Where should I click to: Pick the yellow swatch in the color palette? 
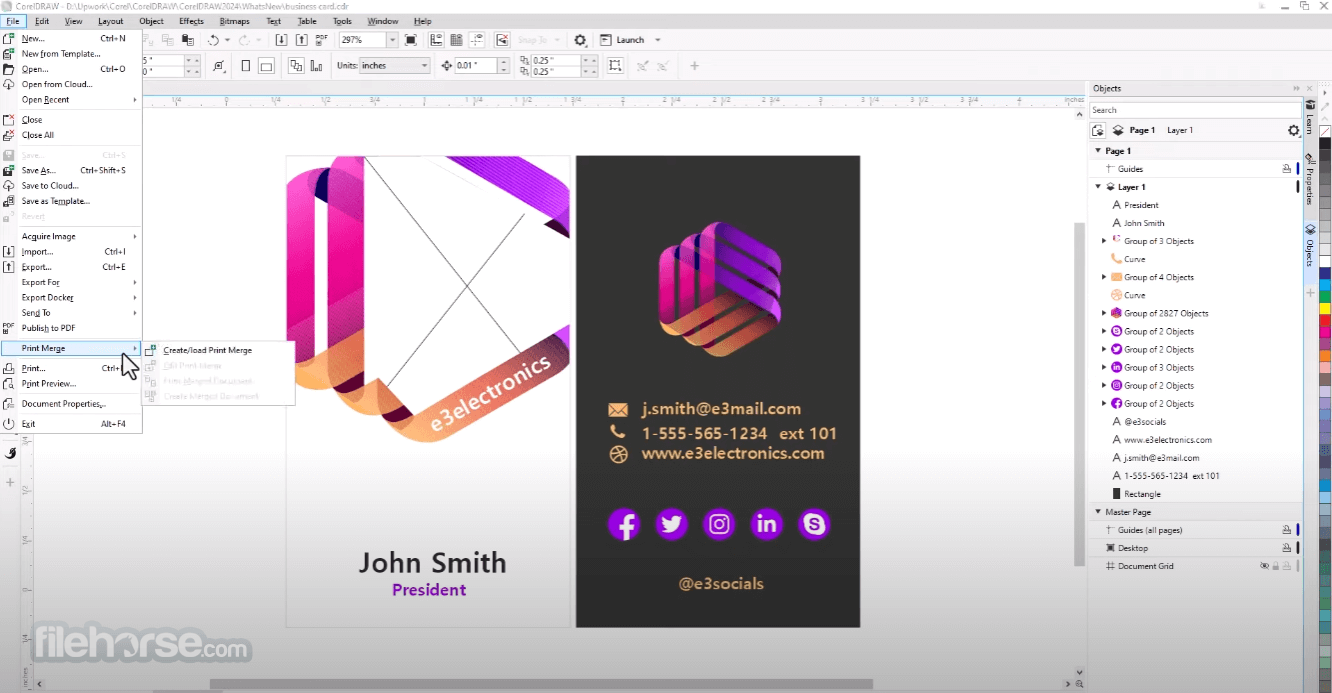coord(1325,309)
